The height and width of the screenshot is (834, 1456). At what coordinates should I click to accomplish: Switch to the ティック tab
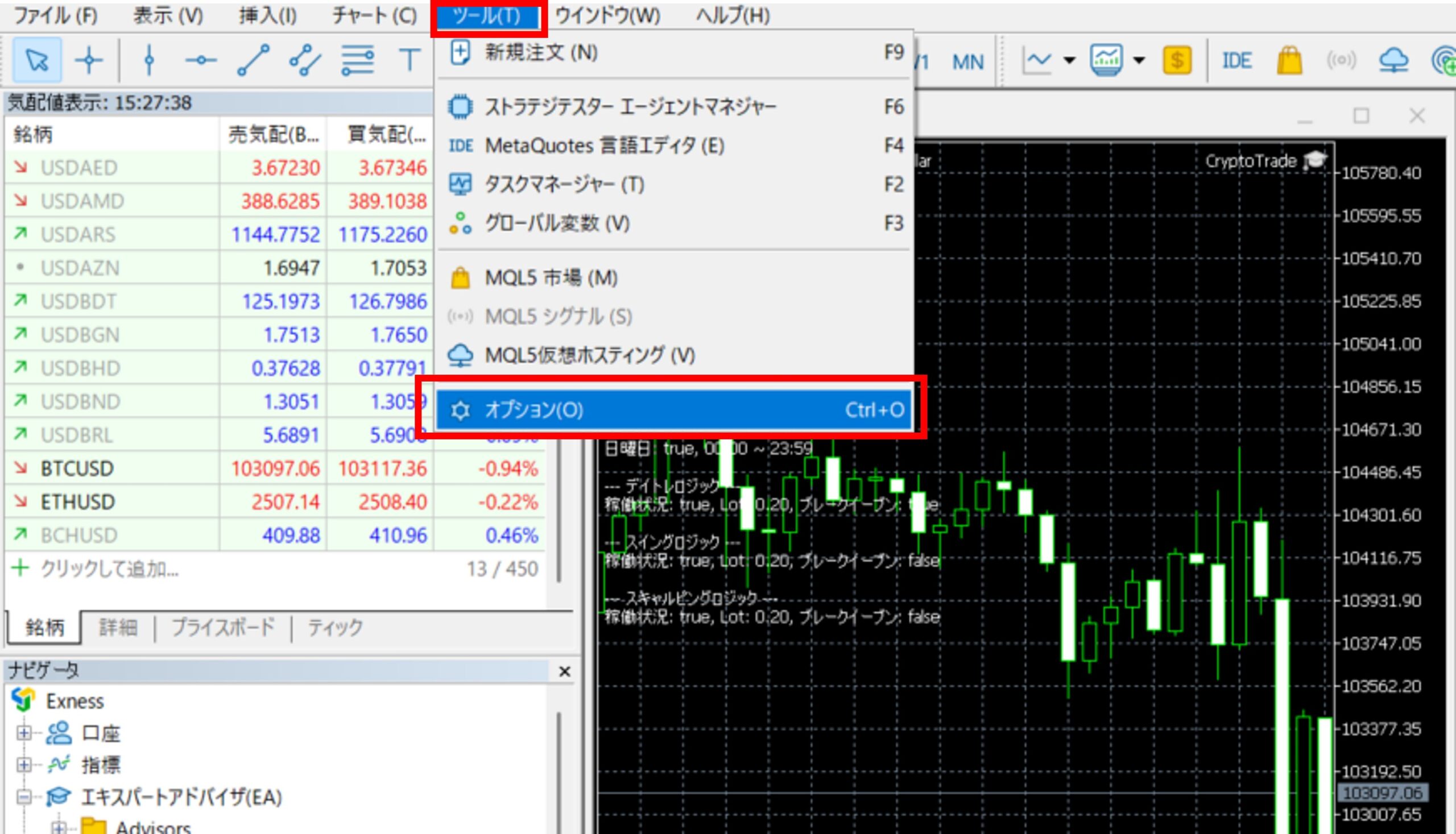[335, 628]
